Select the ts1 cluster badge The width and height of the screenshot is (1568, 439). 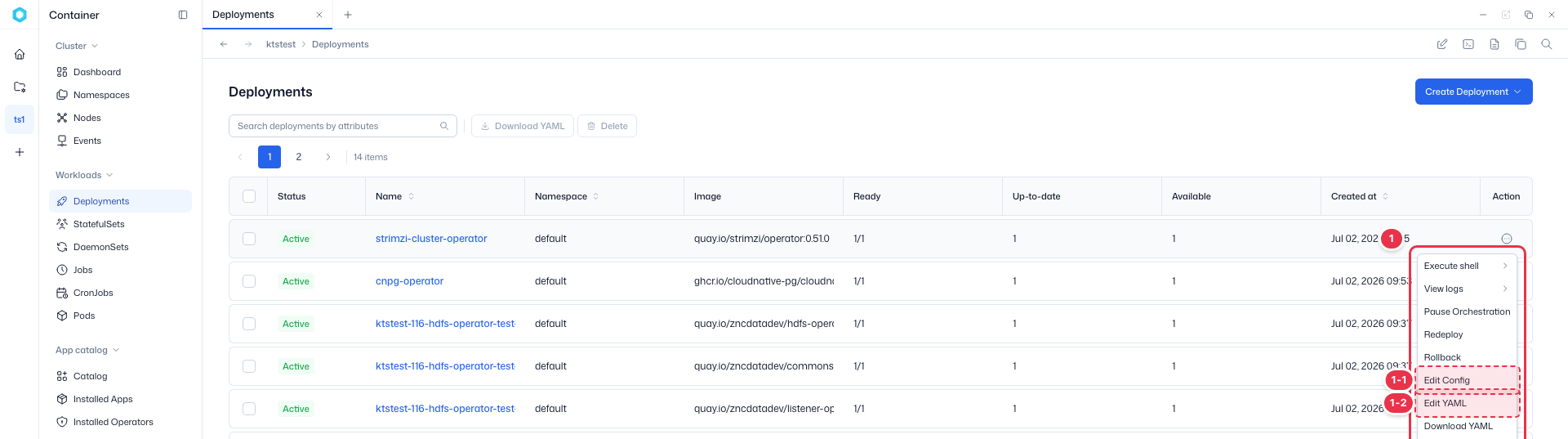[x=20, y=119]
